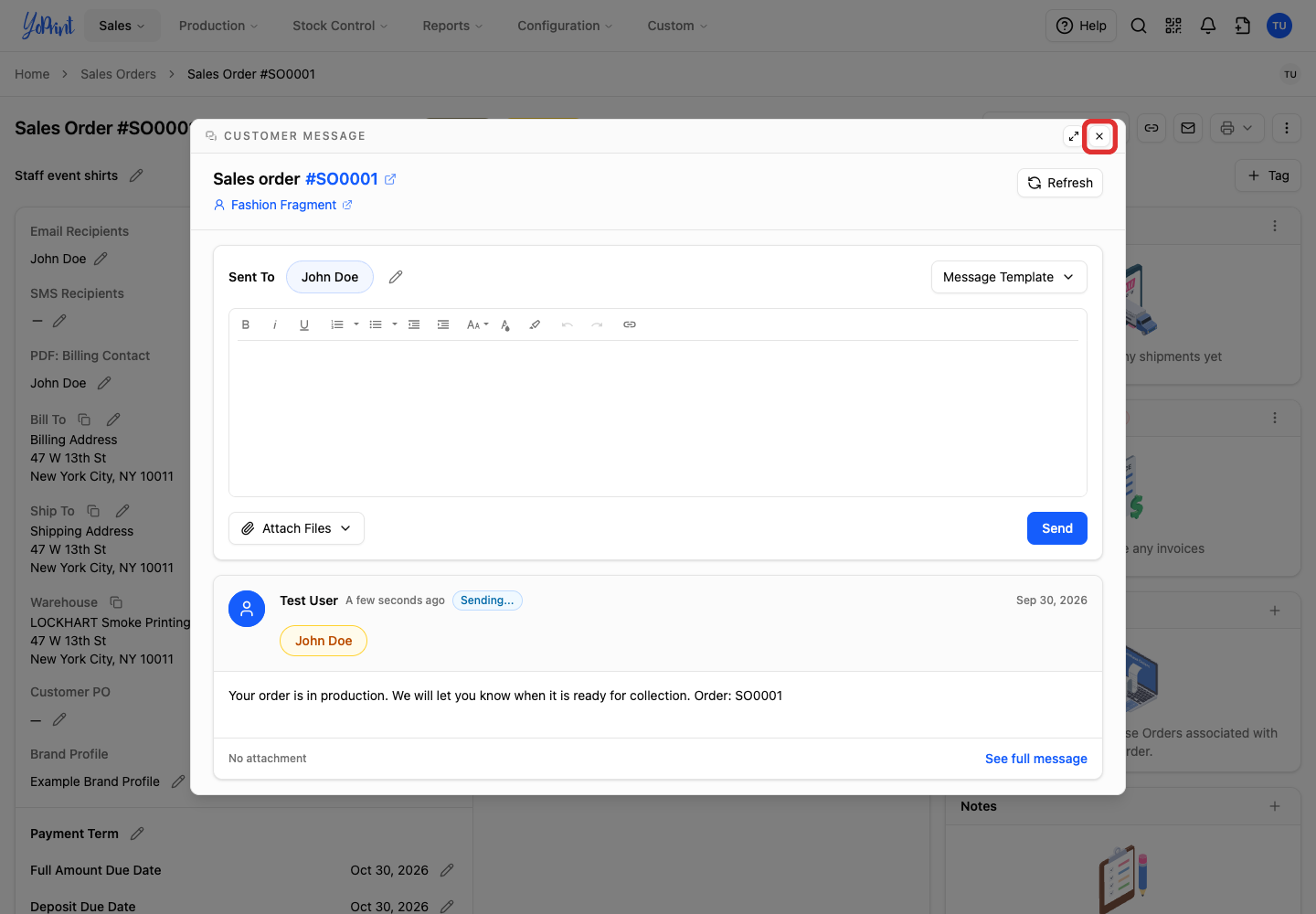Click into the message body text area

[x=658, y=419]
